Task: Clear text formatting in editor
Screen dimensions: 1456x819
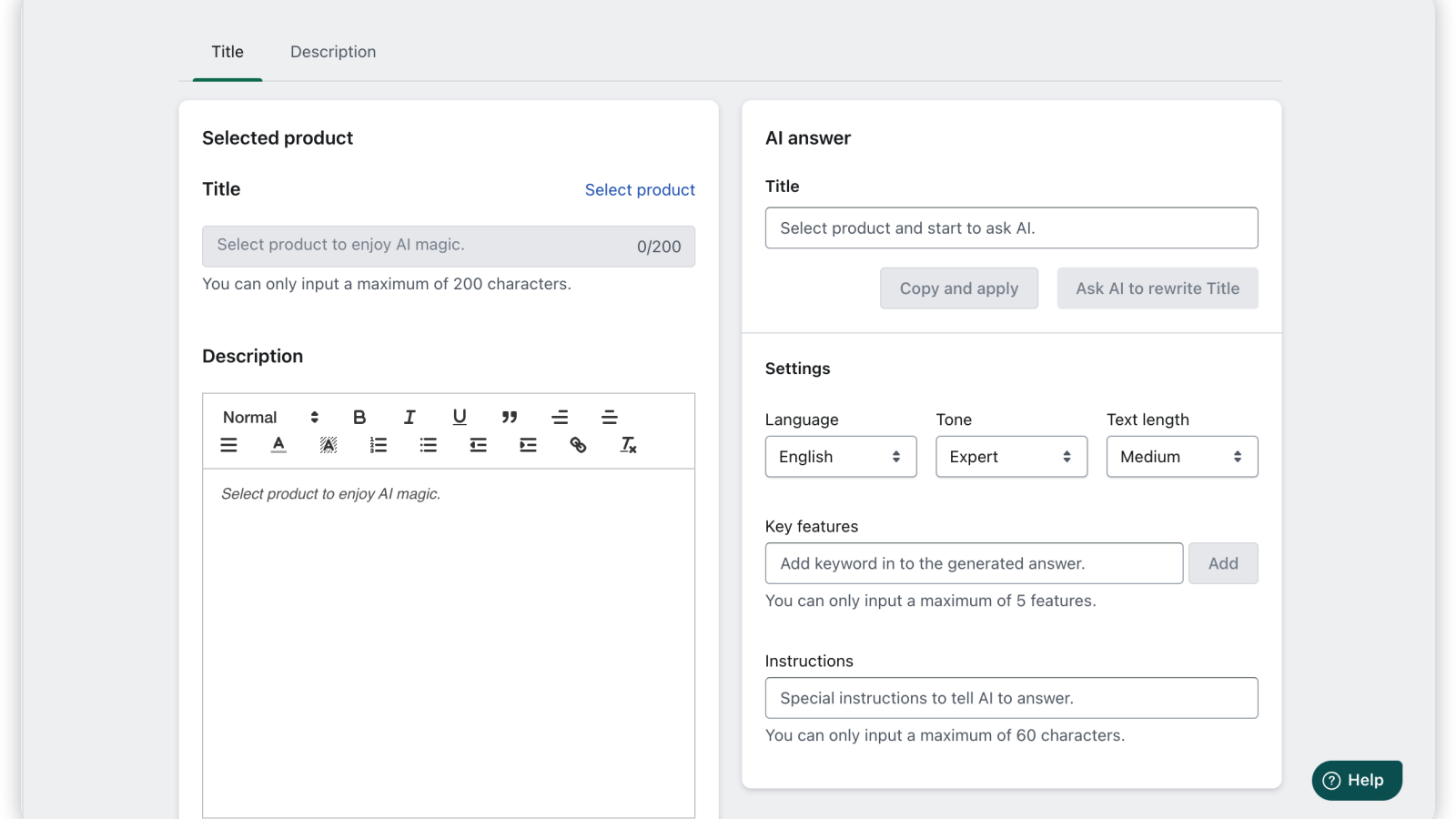Action: (x=628, y=445)
